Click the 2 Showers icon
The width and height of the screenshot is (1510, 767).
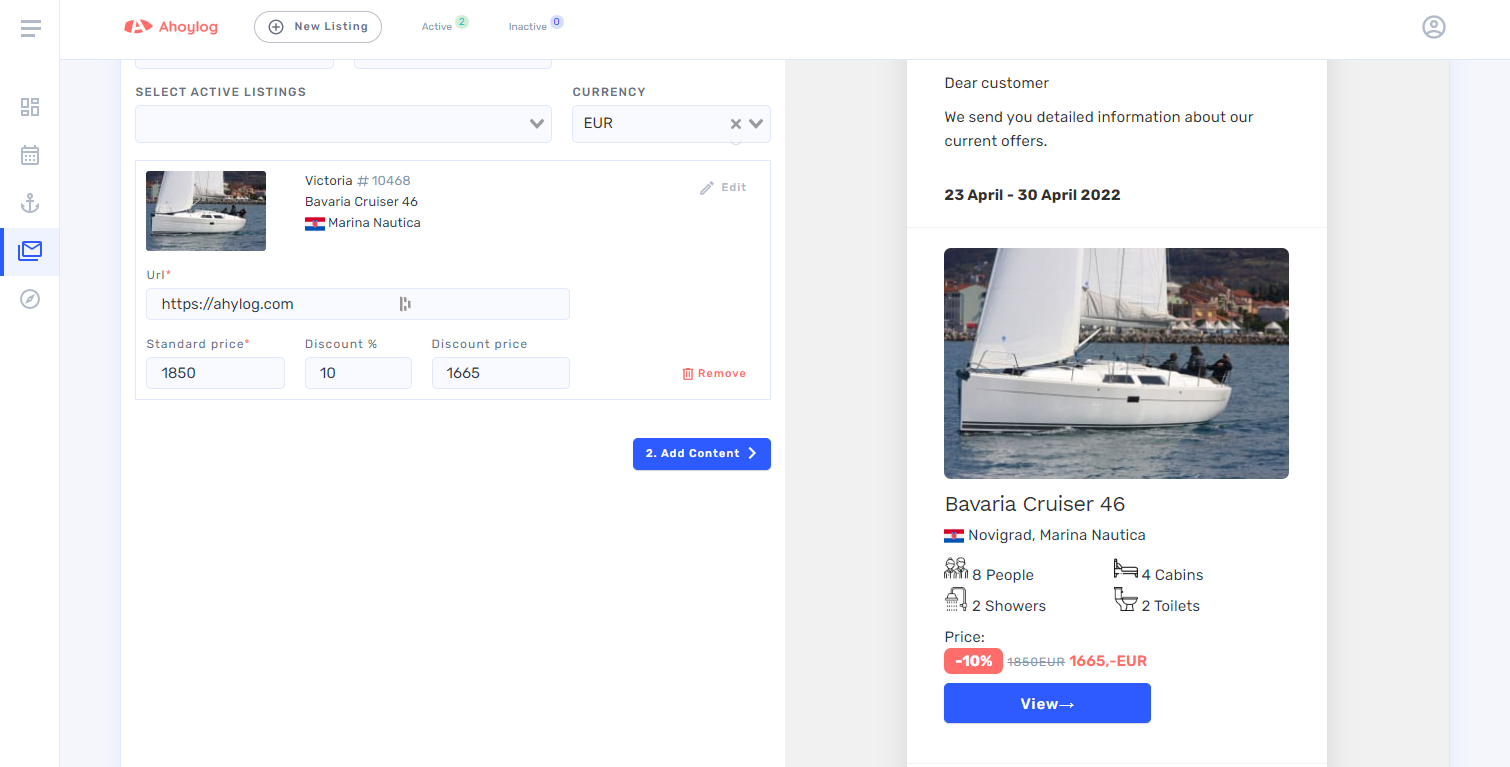coord(956,600)
